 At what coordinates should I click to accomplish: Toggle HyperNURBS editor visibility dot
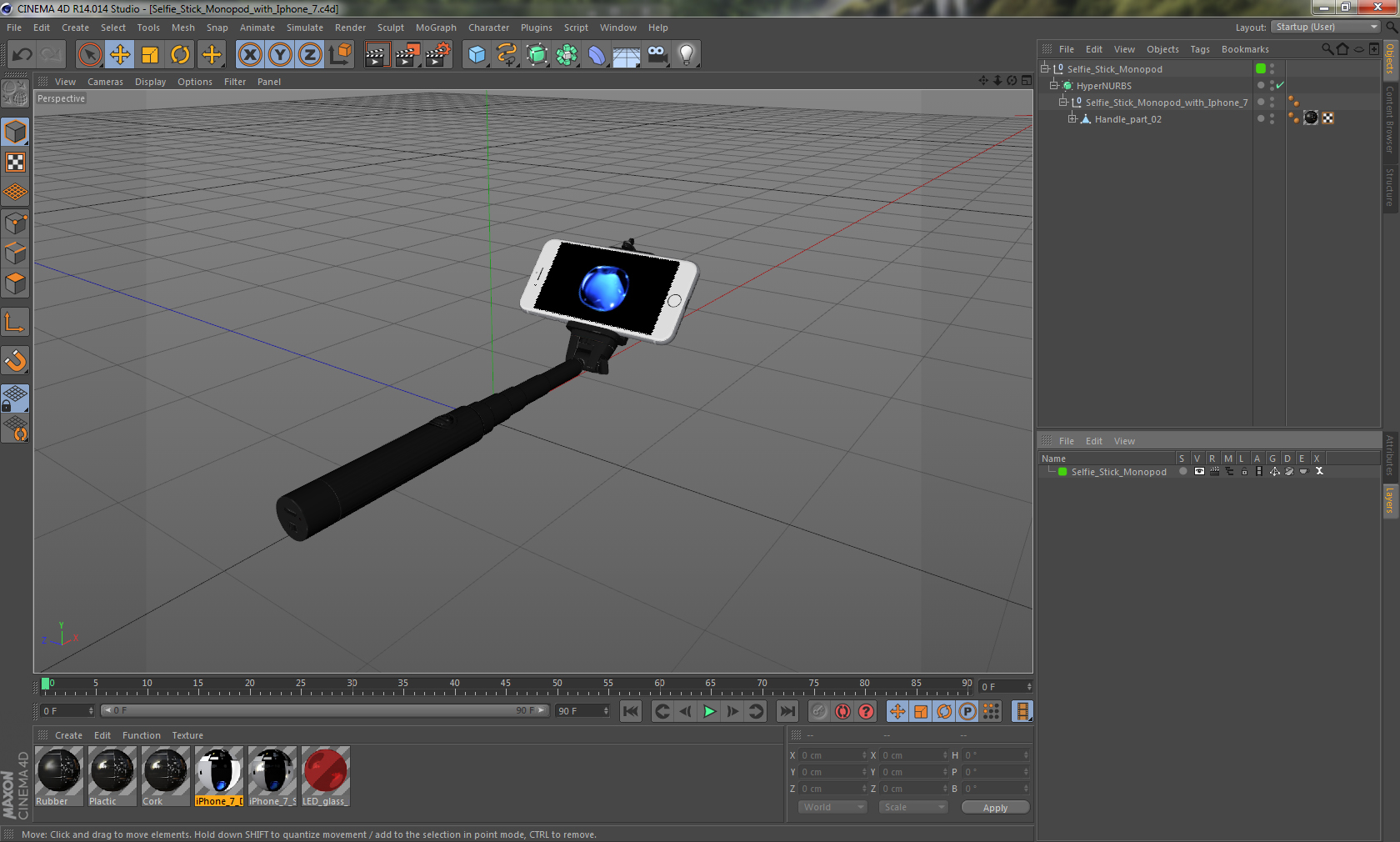pyautogui.click(x=1272, y=83)
